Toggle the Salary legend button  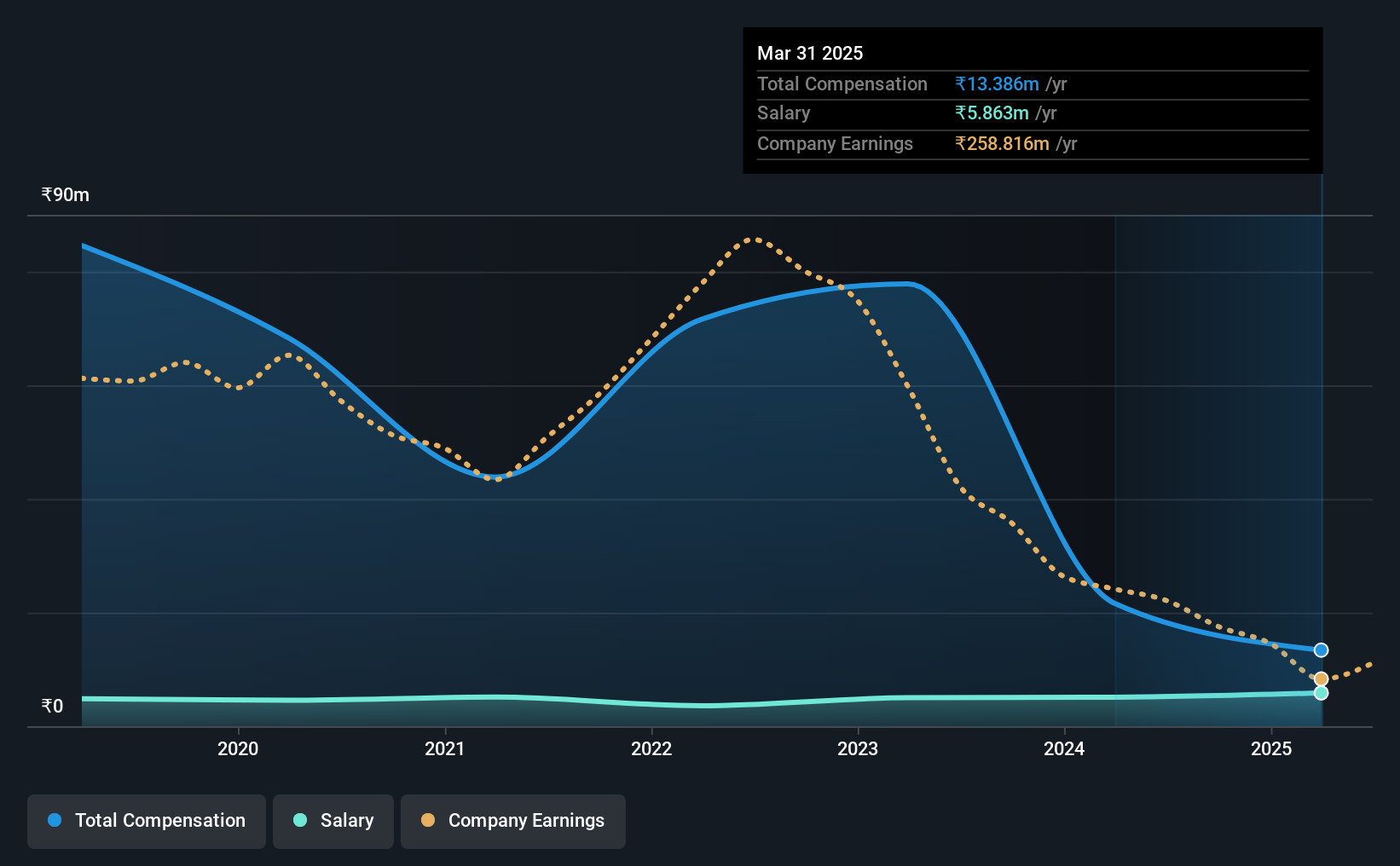click(x=333, y=821)
